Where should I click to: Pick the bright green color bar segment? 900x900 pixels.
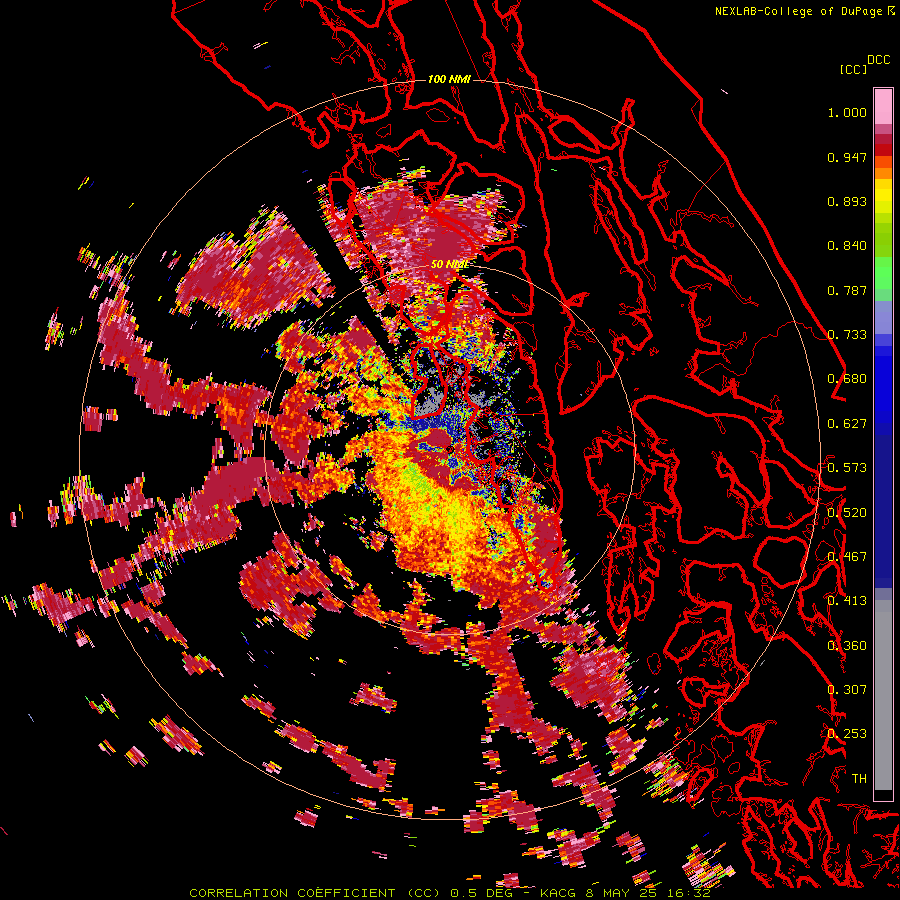click(x=883, y=273)
